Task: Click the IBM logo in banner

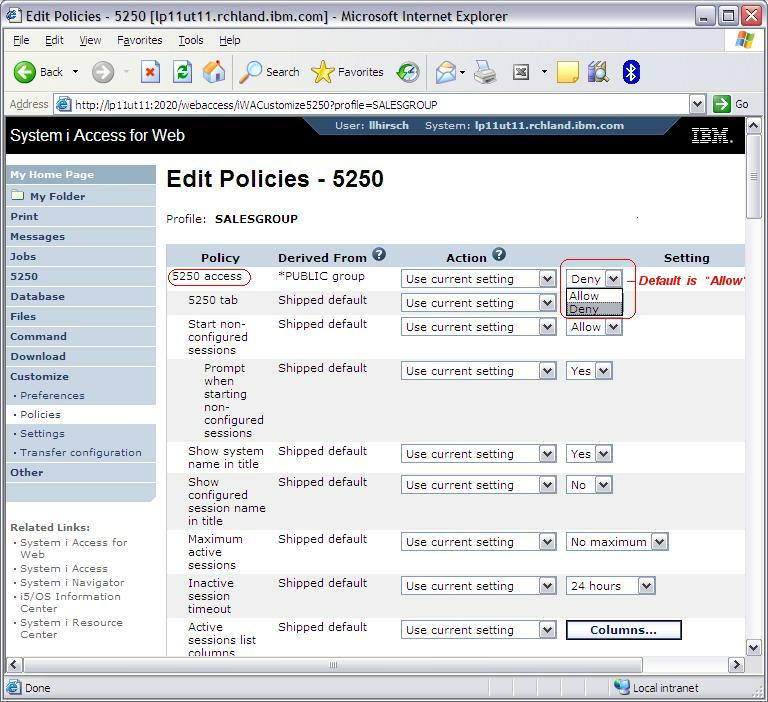Action: click(712, 135)
